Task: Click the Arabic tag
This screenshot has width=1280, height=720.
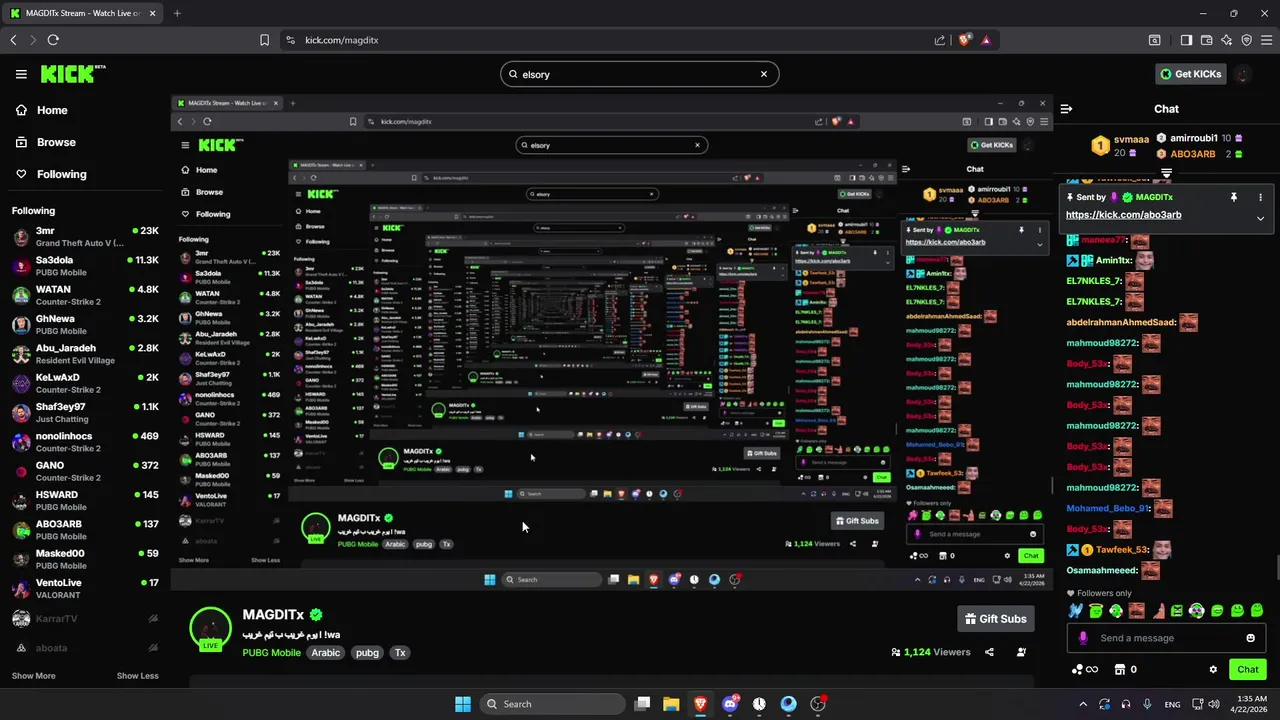Action: click(x=326, y=653)
